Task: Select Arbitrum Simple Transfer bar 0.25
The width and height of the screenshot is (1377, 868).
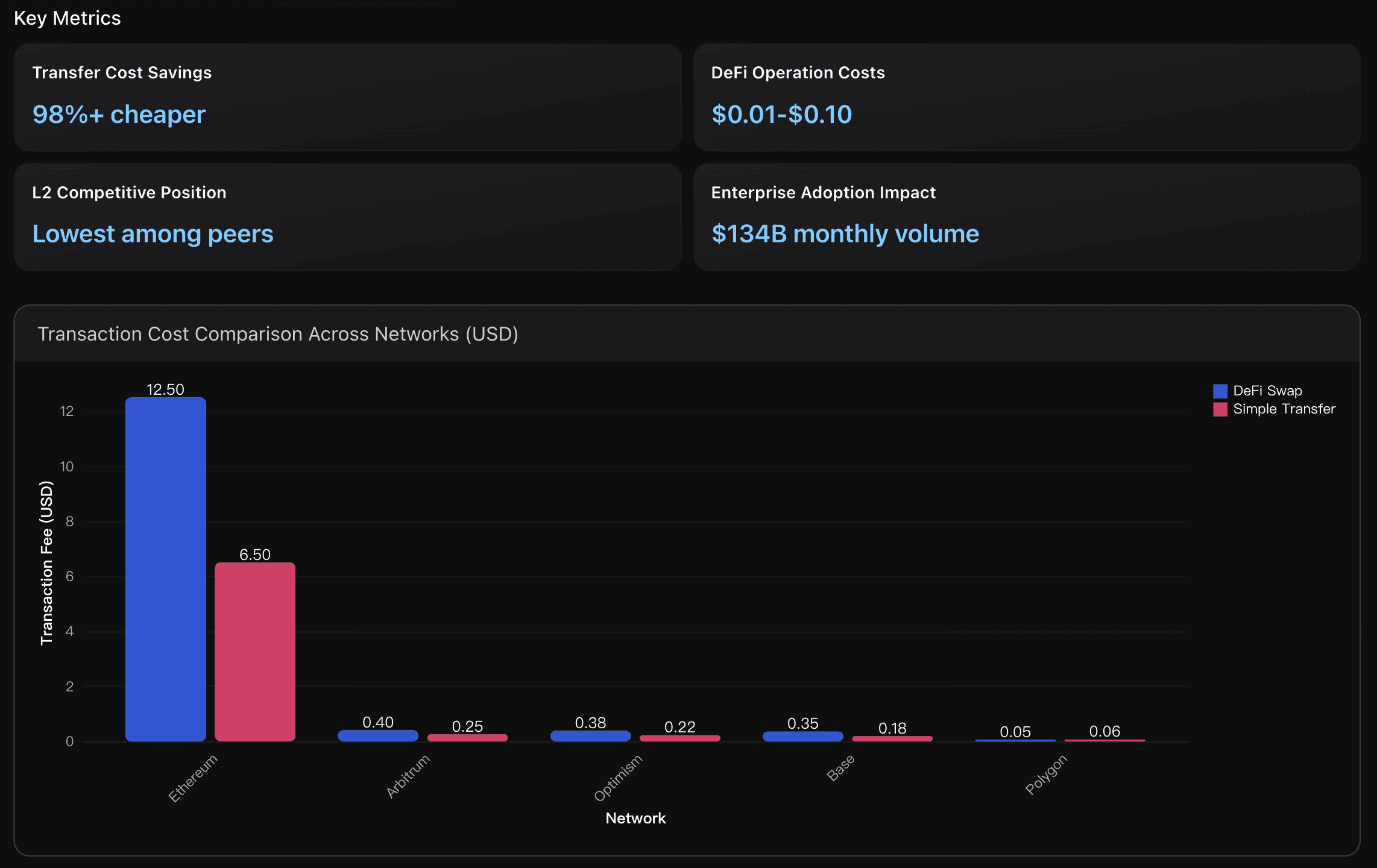Action: 467,738
